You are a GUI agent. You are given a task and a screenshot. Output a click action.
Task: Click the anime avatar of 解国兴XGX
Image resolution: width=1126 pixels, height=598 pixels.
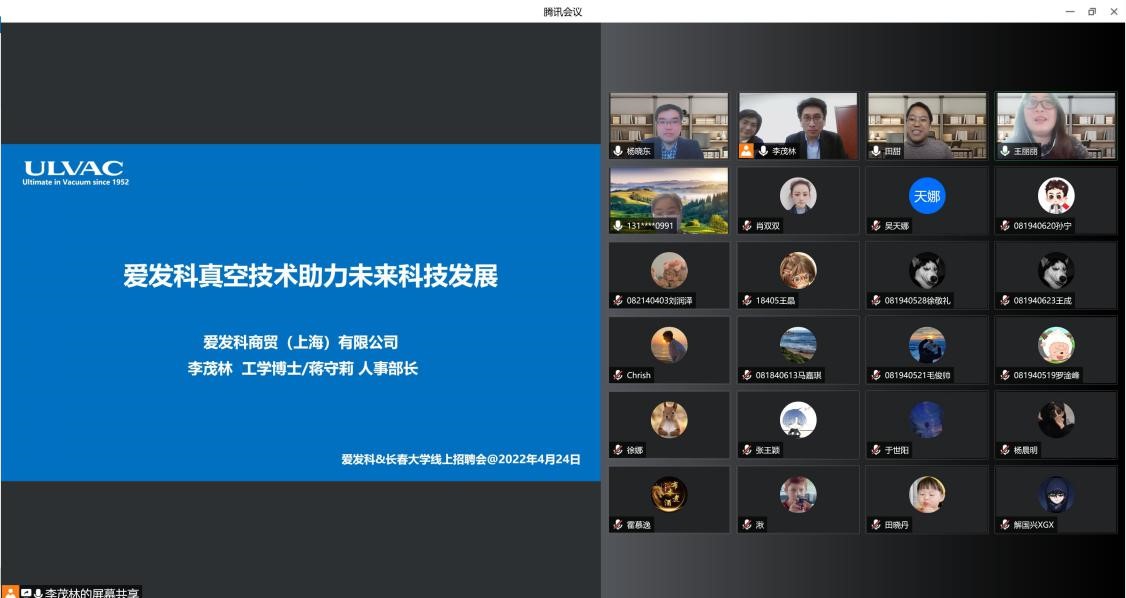coord(1056,494)
